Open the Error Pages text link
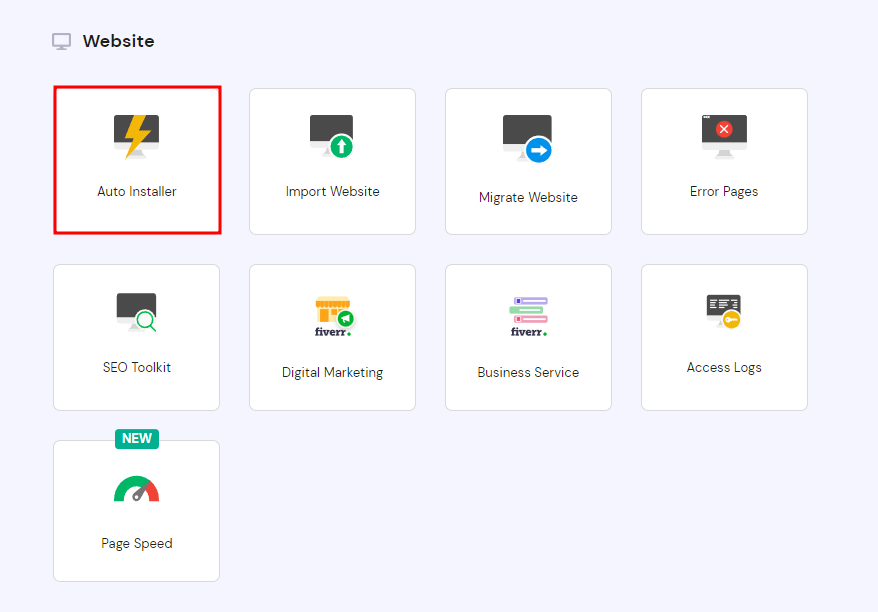 point(724,191)
